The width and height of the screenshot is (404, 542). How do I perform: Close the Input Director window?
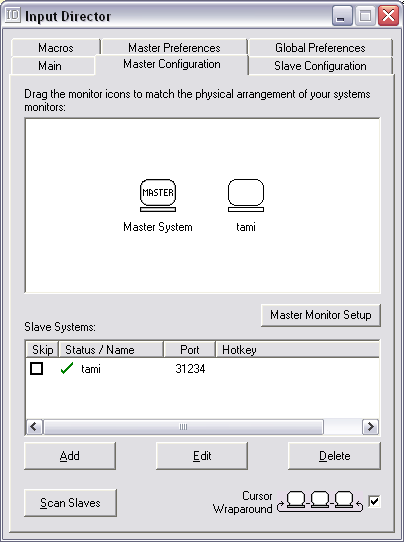coord(388,16)
